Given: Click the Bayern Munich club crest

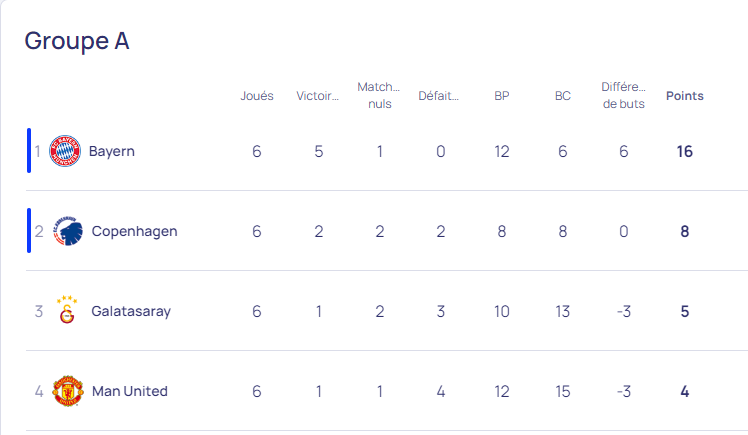Looking at the screenshot, I should point(65,151).
